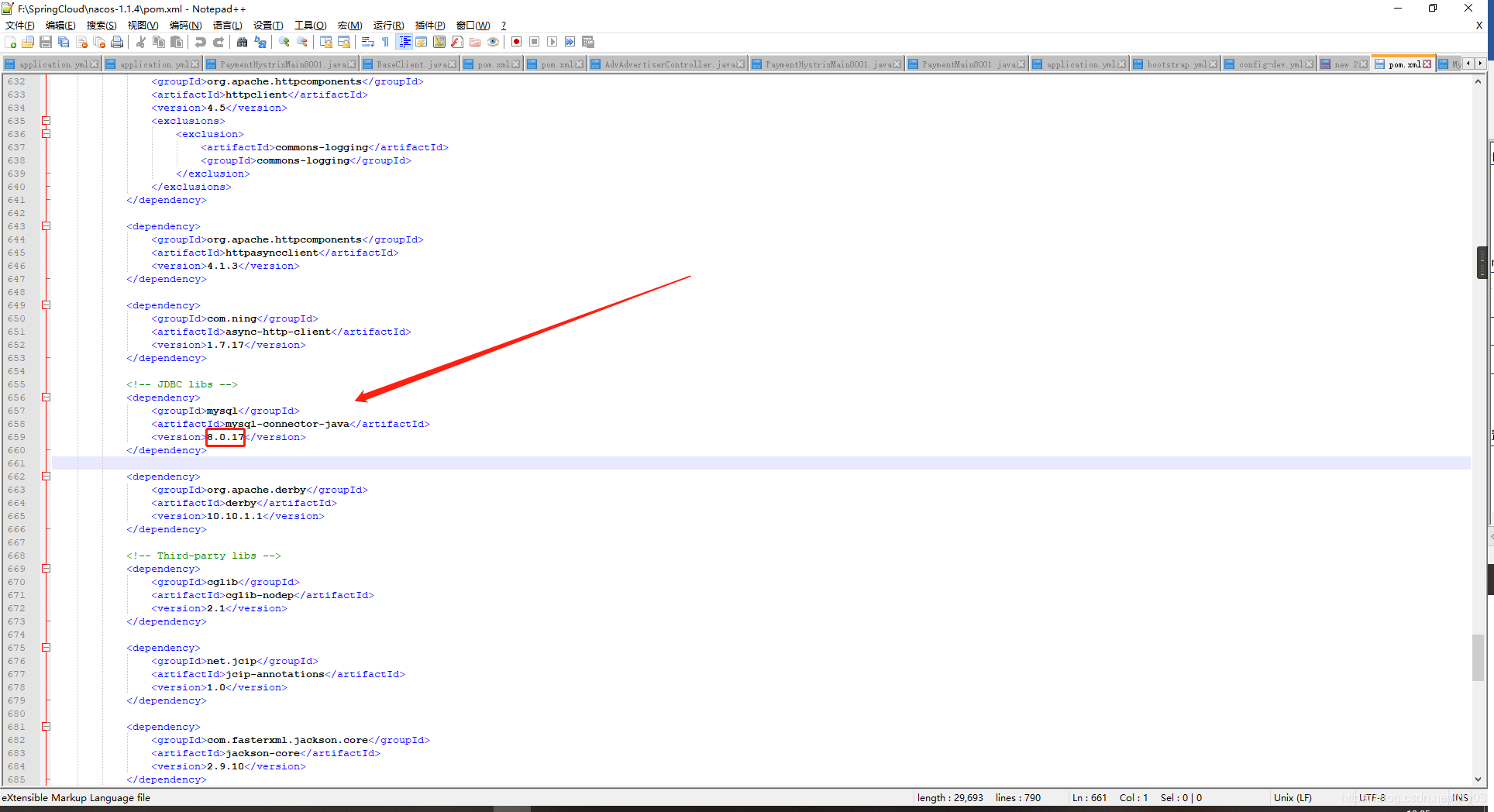1494x812 pixels.
Task: Toggle word wrap on the toolbar
Action: [368, 42]
